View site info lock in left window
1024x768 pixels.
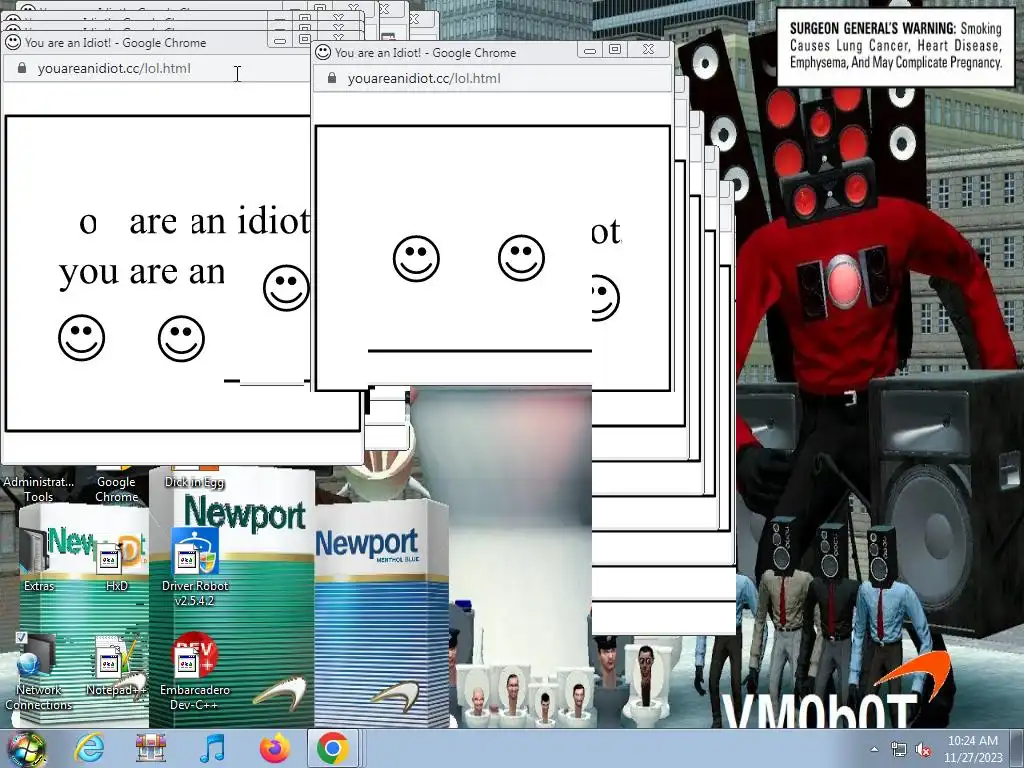22,68
